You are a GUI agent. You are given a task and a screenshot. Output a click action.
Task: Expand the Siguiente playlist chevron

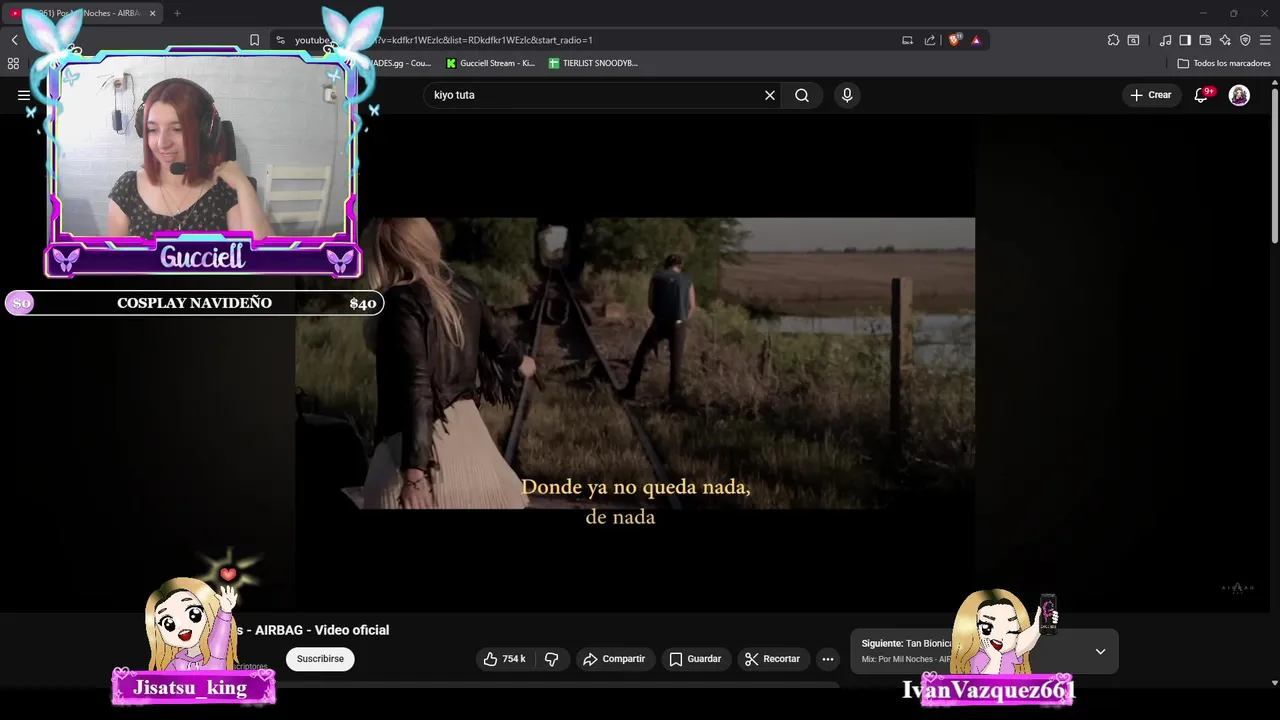[1100, 651]
